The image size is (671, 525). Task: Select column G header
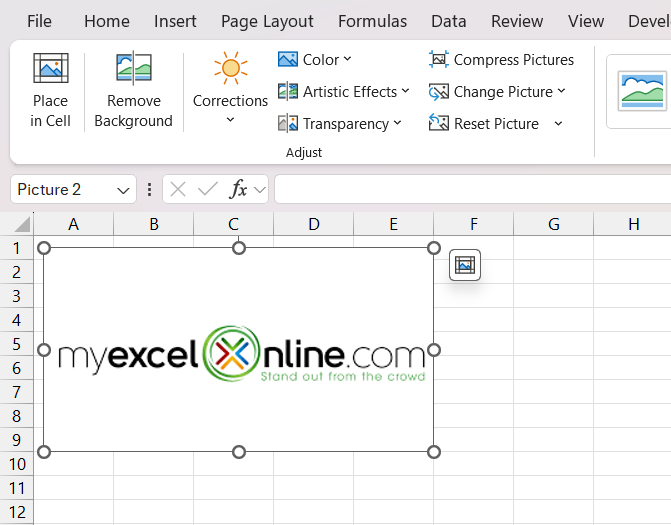[x=554, y=224]
